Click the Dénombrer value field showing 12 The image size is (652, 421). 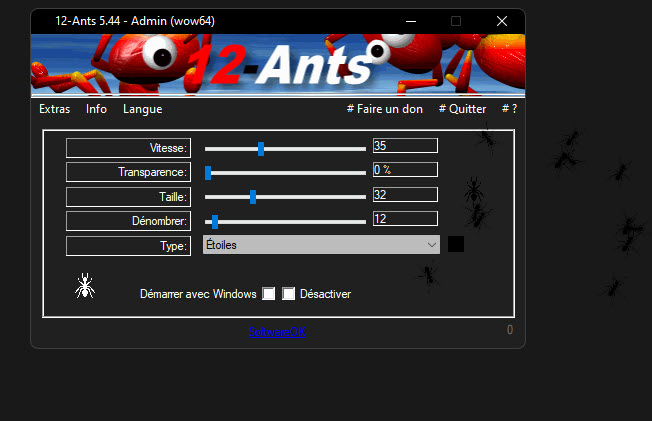pyautogui.click(x=405, y=219)
